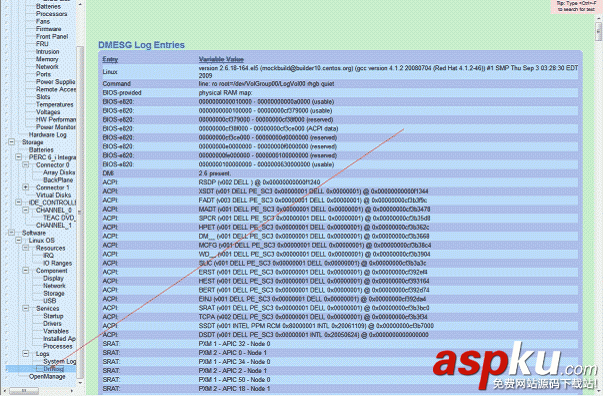
Task: Click the 'PXM 1 - APIC 32 - Node 0' value
Action: pos(234,344)
